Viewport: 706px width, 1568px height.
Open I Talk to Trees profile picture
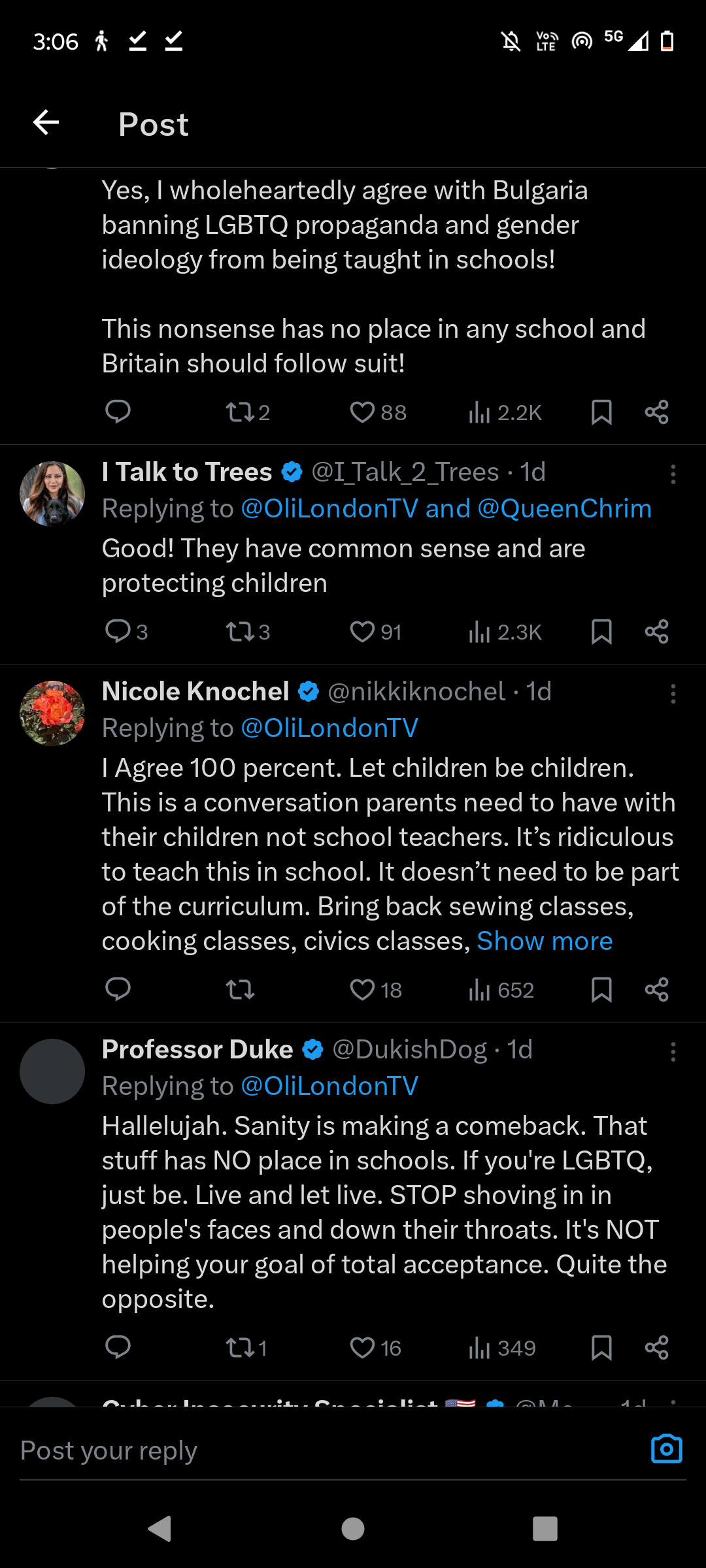pos(52,493)
